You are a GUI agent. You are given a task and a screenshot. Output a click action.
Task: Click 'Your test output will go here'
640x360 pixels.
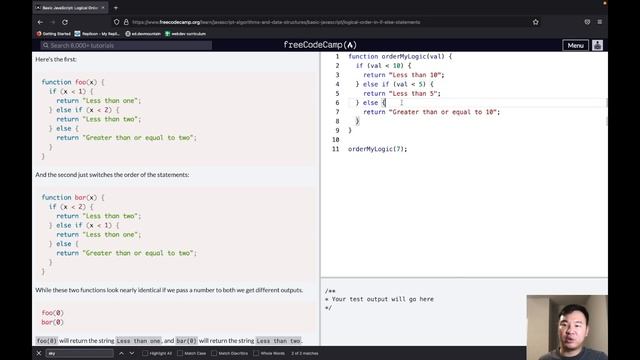click(x=382, y=299)
